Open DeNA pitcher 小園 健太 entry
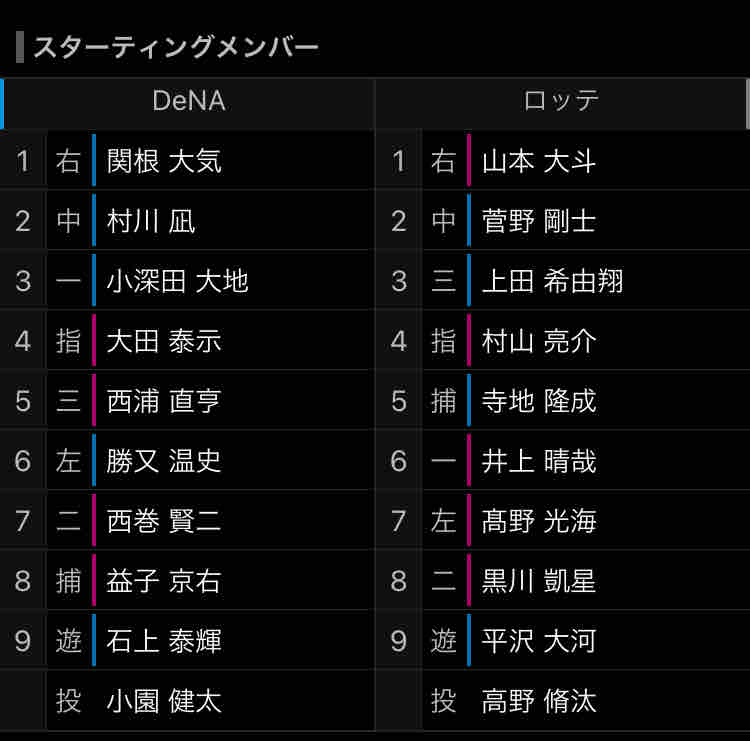 pyautogui.click(x=164, y=701)
